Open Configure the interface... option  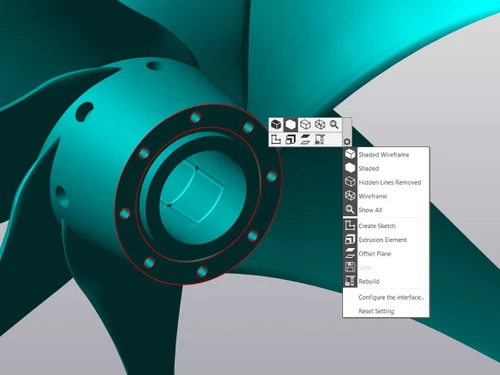tap(386, 297)
